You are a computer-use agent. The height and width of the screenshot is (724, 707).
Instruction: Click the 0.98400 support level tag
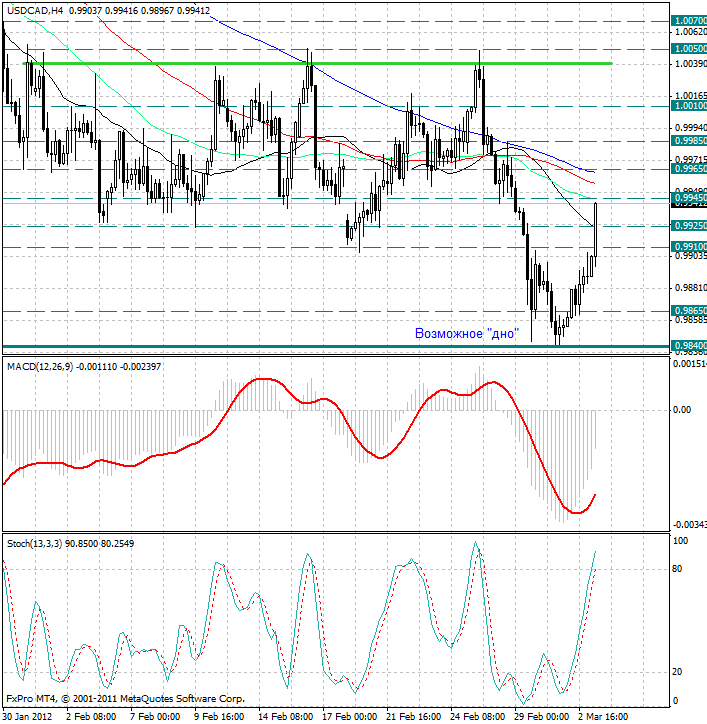click(688, 346)
